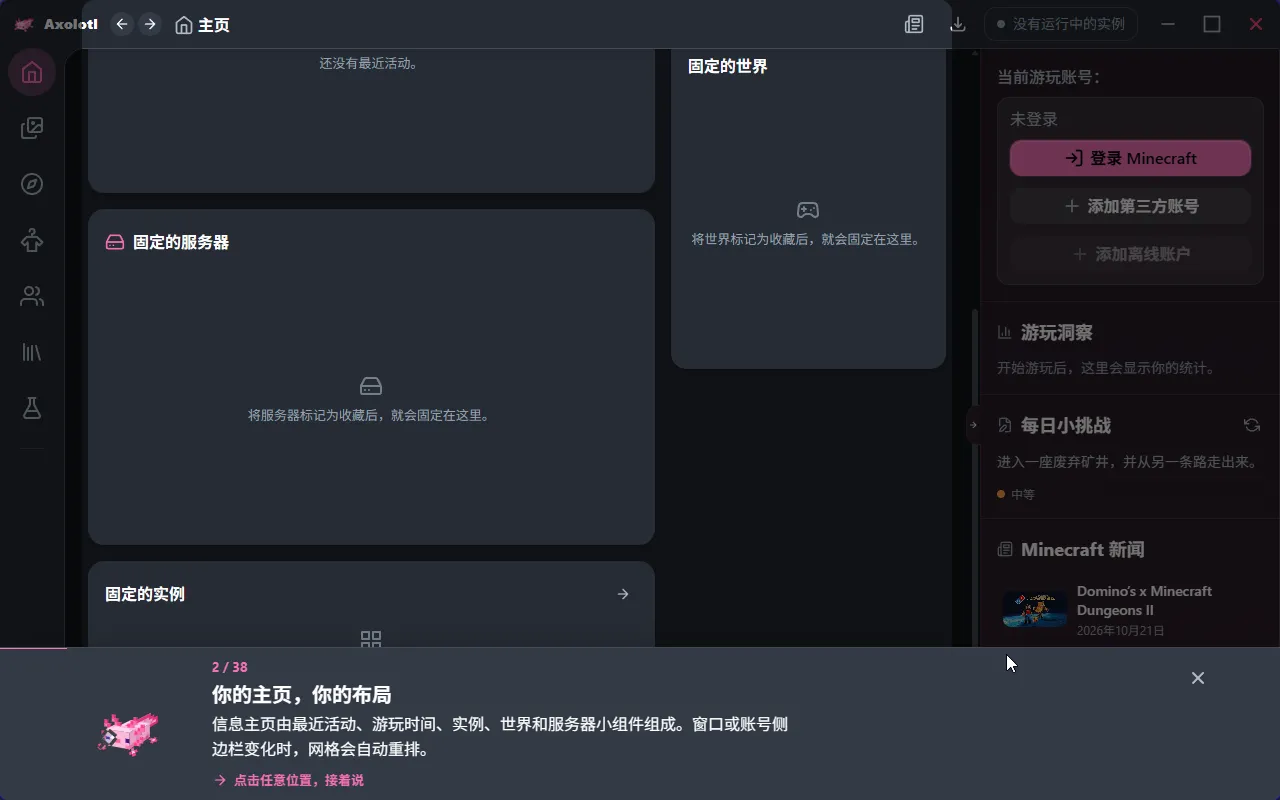The image size is (1280, 800).
Task: Open the Domino's x Minecraft Dungeons II headline
Action: click(1144, 601)
